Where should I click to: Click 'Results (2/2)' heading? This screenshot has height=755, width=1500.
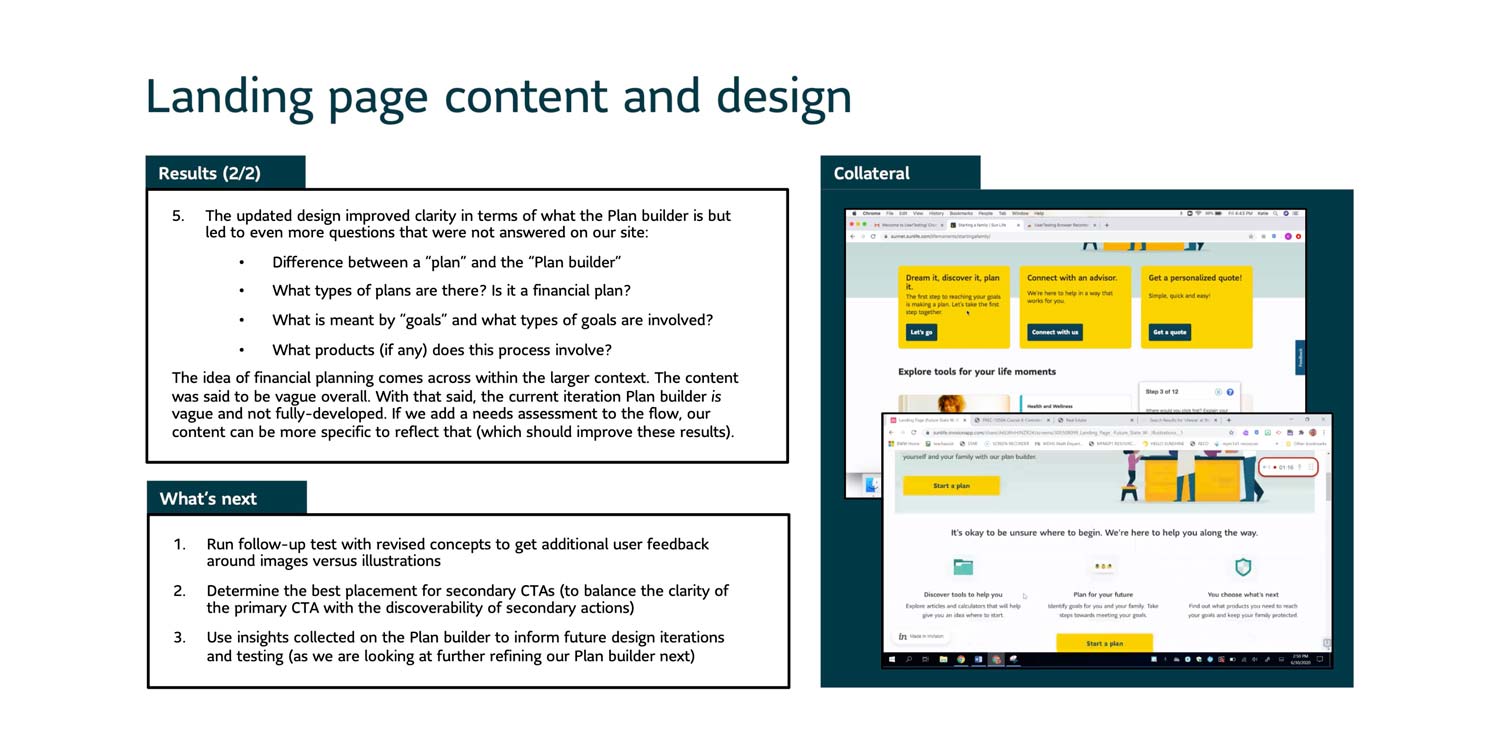pos(209,173)
